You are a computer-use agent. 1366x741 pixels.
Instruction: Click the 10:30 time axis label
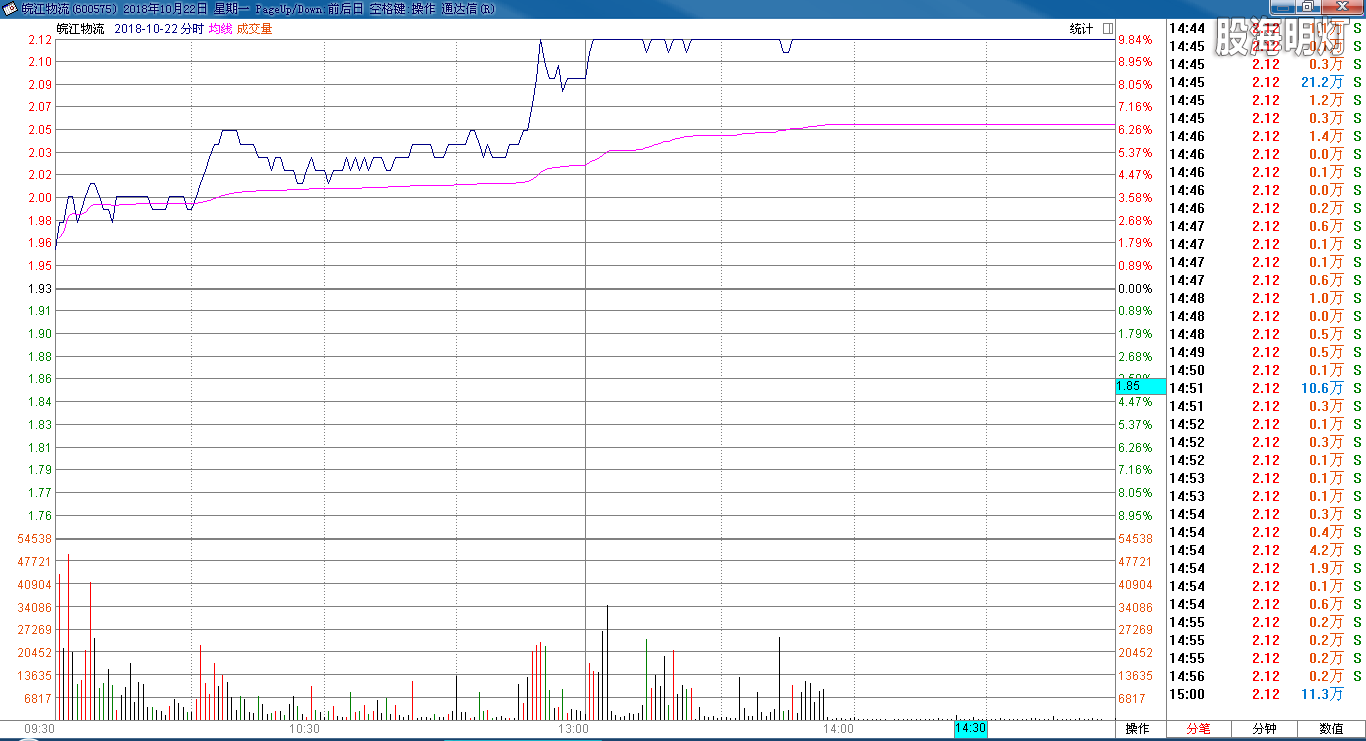click(x=304, y=729)
